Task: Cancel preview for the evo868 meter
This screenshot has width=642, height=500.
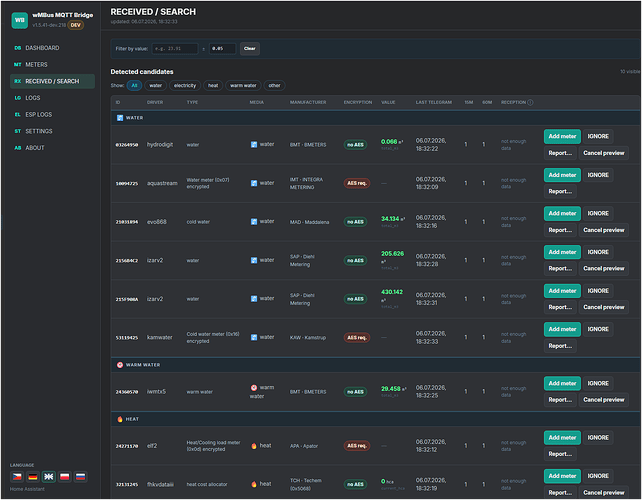Action: pyautogui.click(x=604, y=230)
